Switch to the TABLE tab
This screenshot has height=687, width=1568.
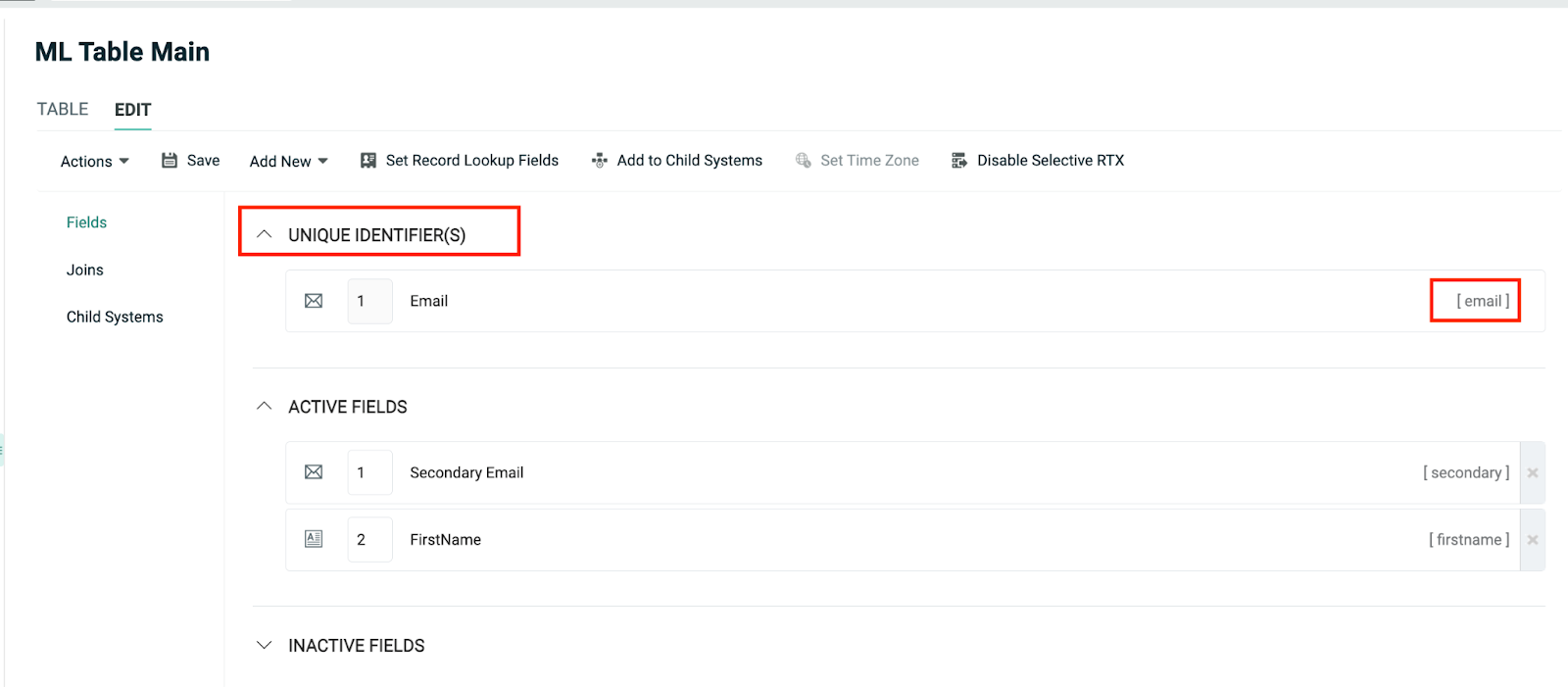coord(63,109)
